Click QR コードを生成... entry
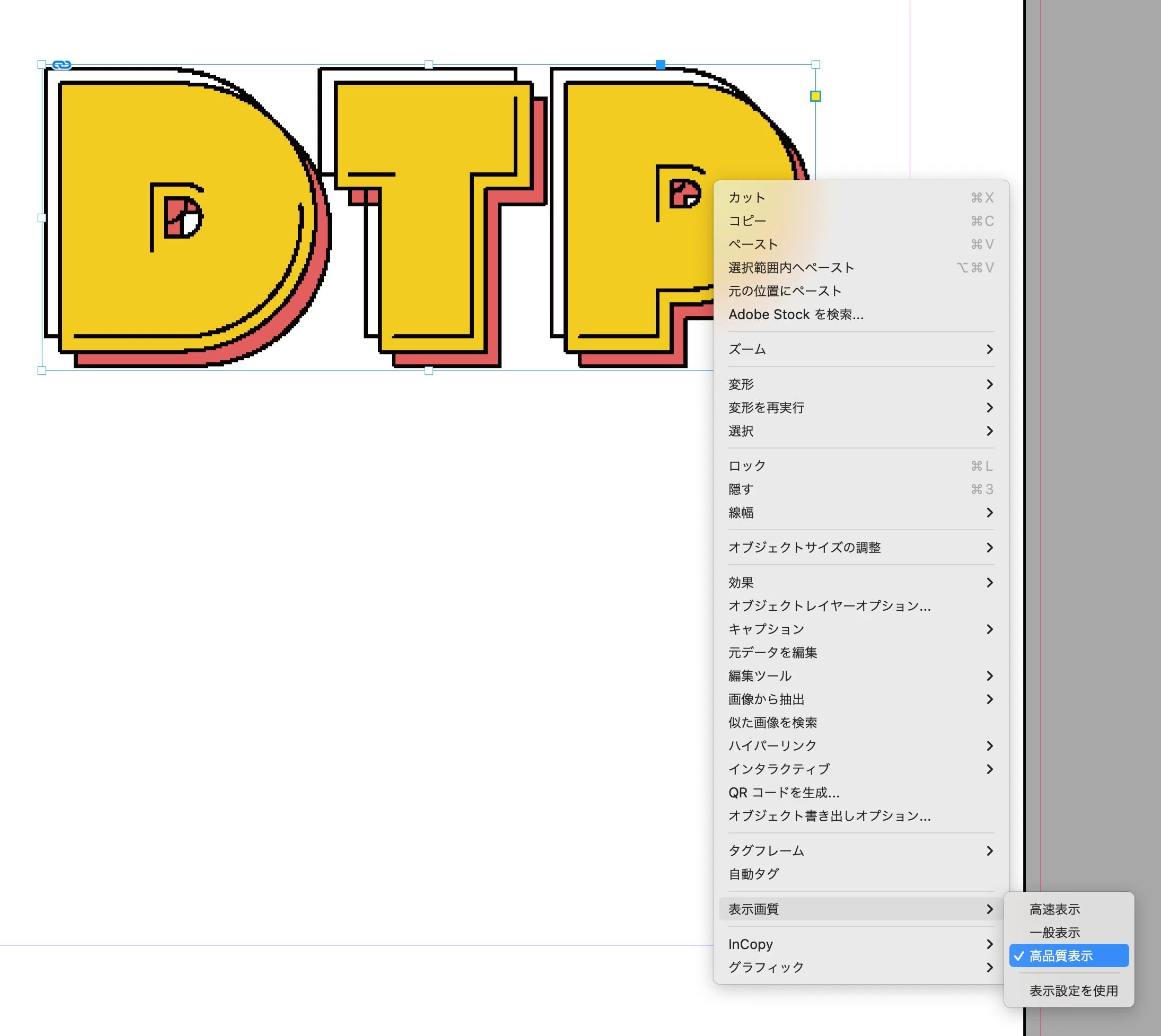 [784, 792]
